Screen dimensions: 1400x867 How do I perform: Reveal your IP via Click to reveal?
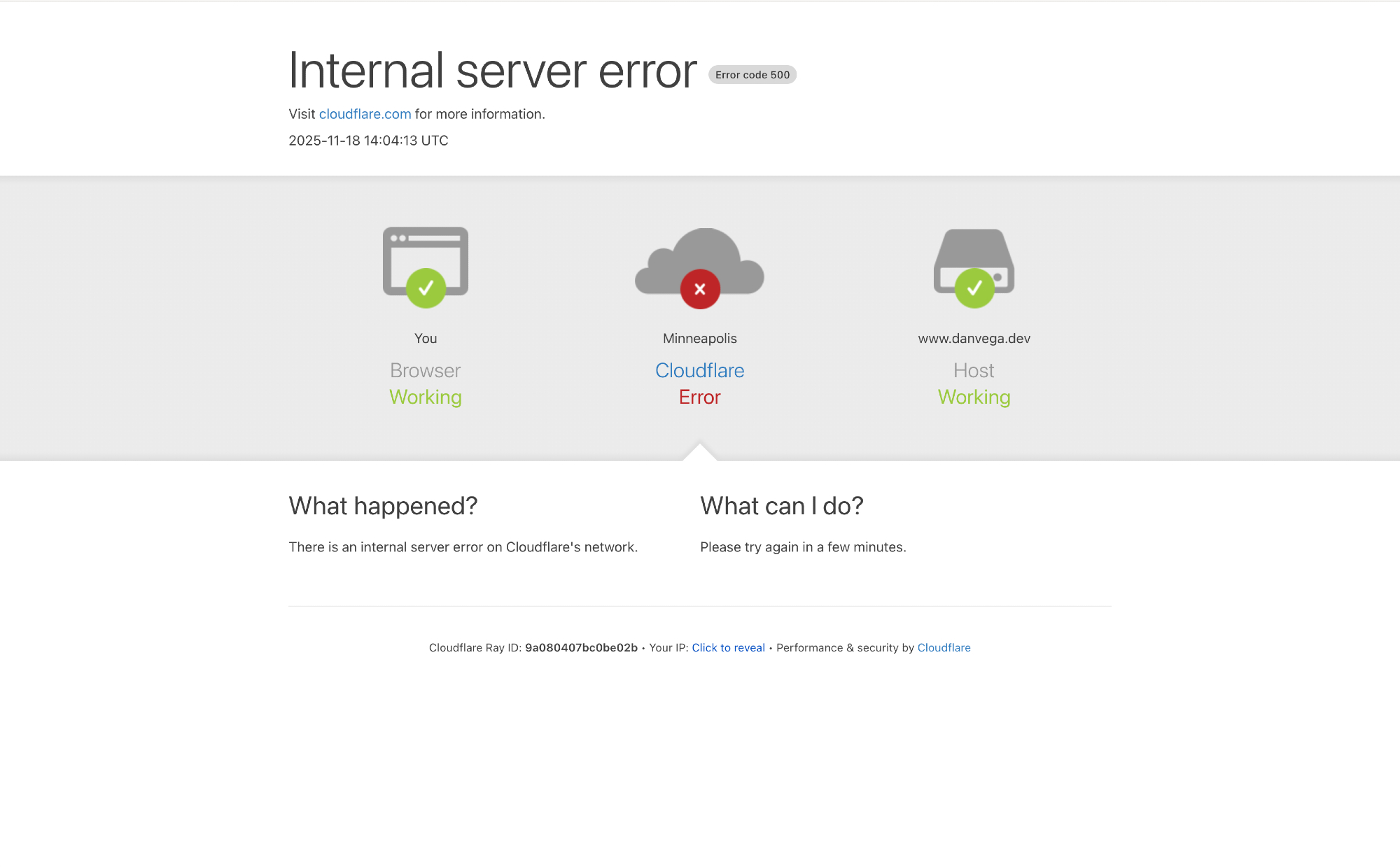tap(728, 648)
